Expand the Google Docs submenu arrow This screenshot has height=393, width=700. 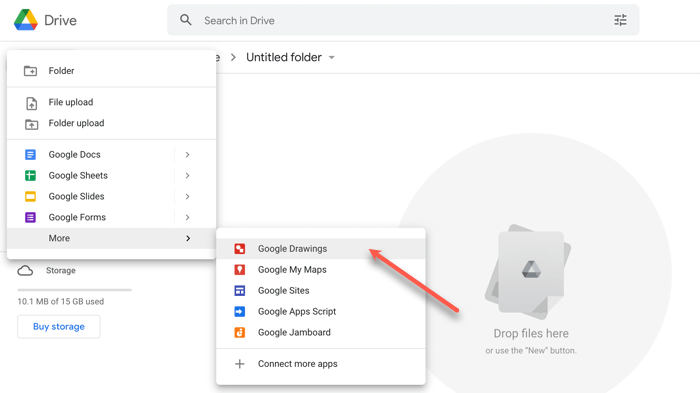click(x=188, y=155)
